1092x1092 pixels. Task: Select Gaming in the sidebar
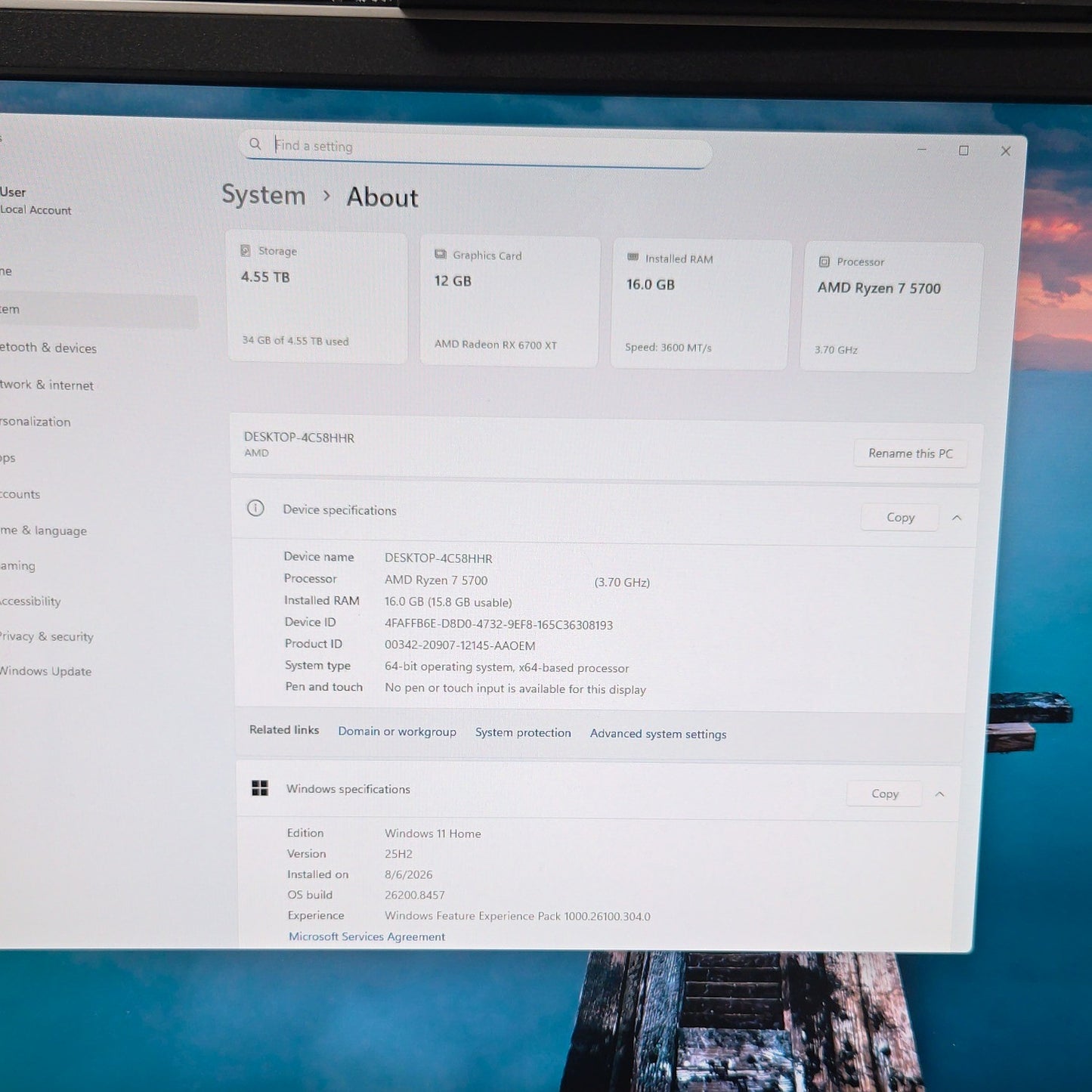coord(18,565)
